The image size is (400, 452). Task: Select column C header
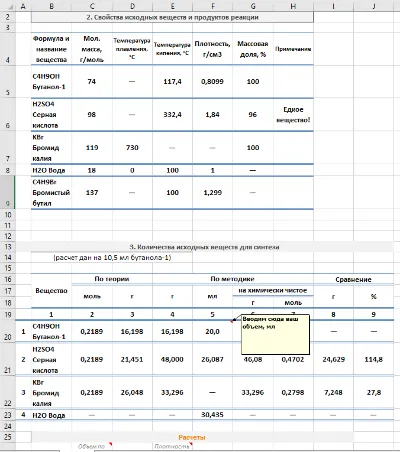[x=92, y=6]
